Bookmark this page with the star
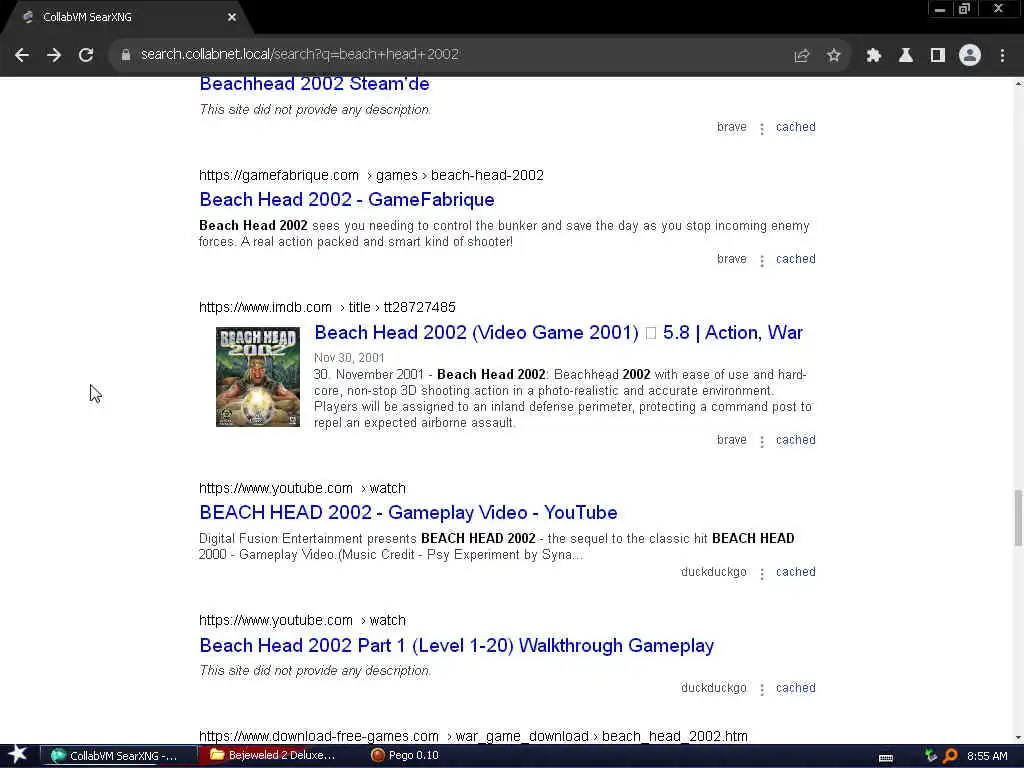The height and width of the screenshot is (768, 1024). point(833,56)
